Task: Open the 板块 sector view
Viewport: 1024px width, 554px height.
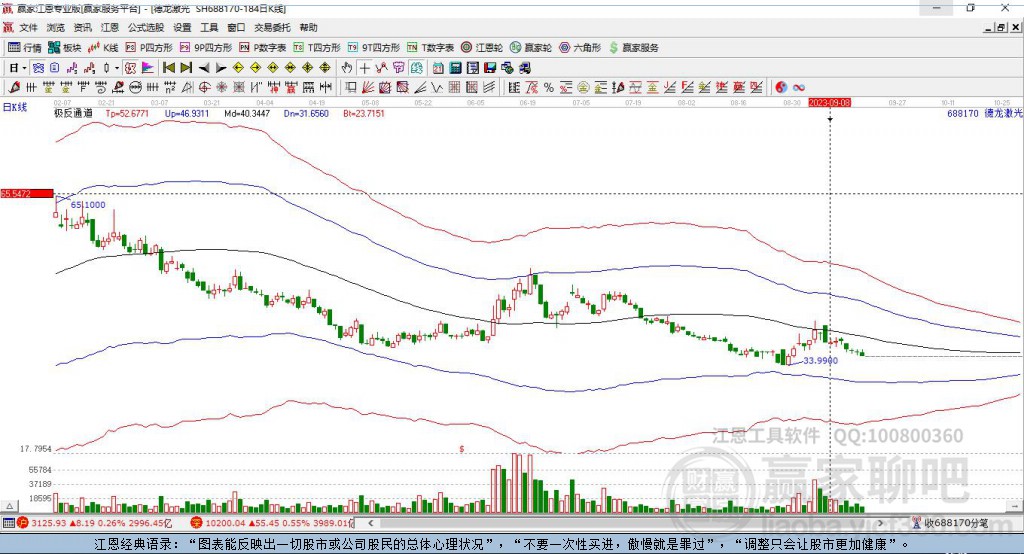Action: 65,48
